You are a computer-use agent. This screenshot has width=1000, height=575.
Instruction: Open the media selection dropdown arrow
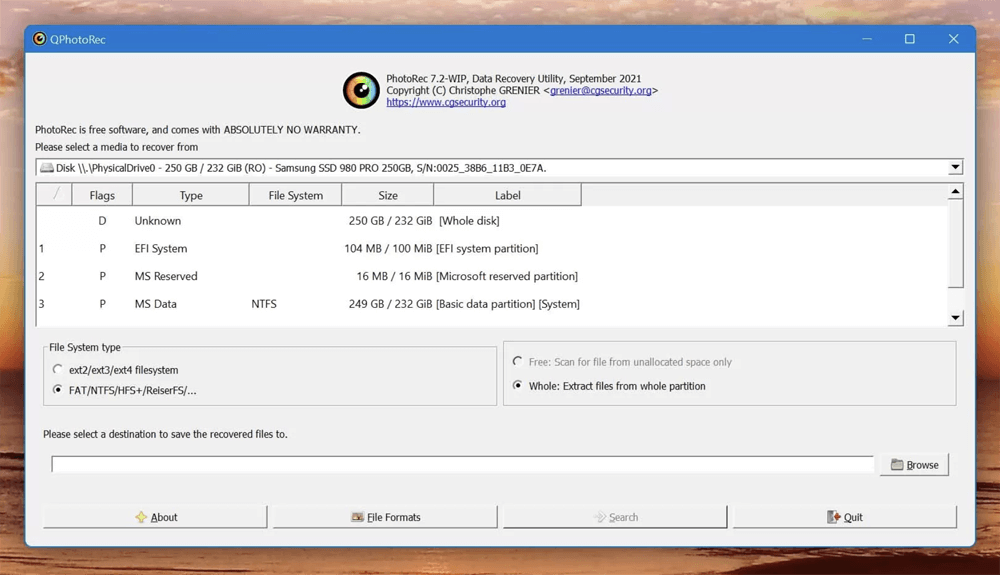(x=955, y=168)
